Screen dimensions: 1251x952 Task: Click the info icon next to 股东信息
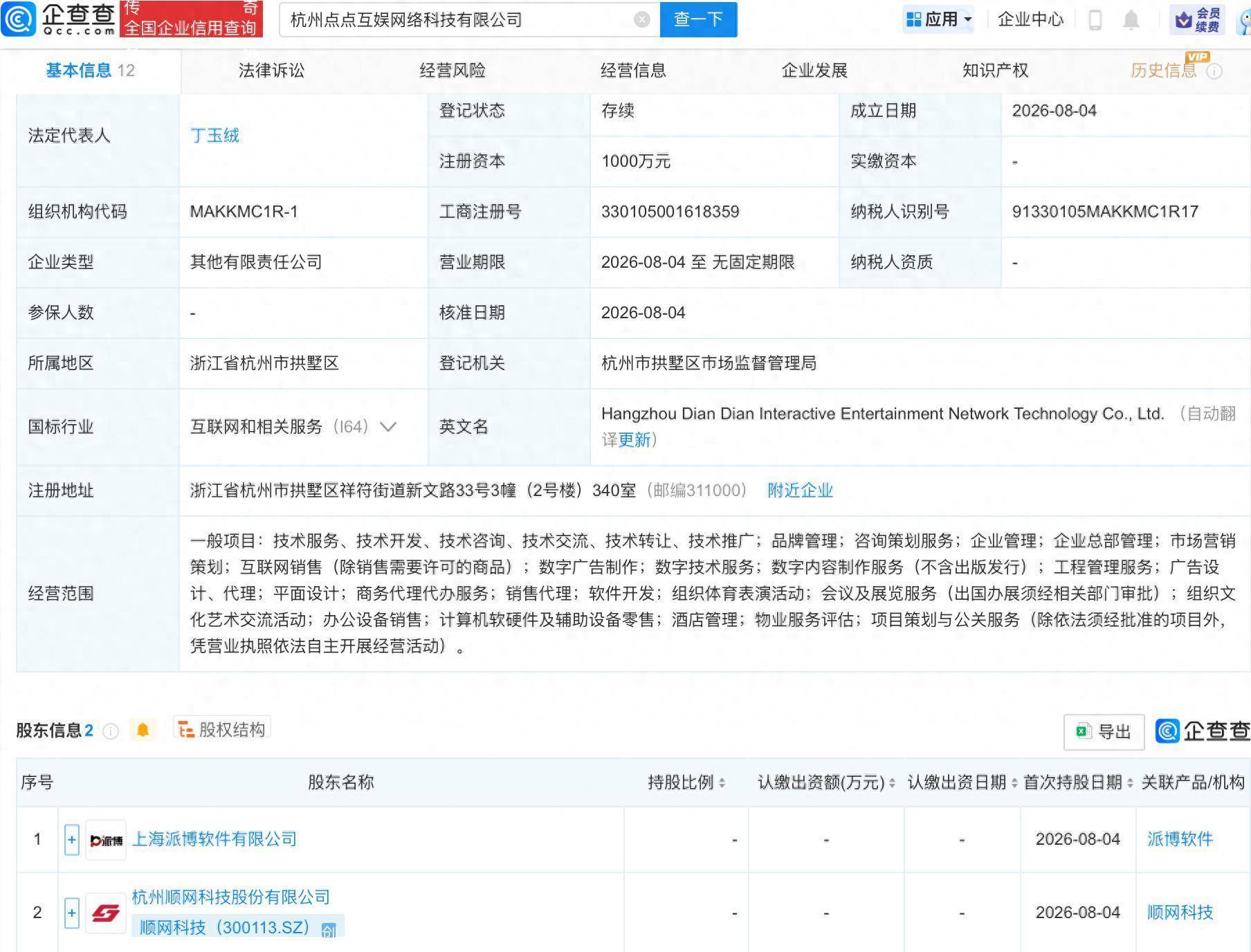111,731
